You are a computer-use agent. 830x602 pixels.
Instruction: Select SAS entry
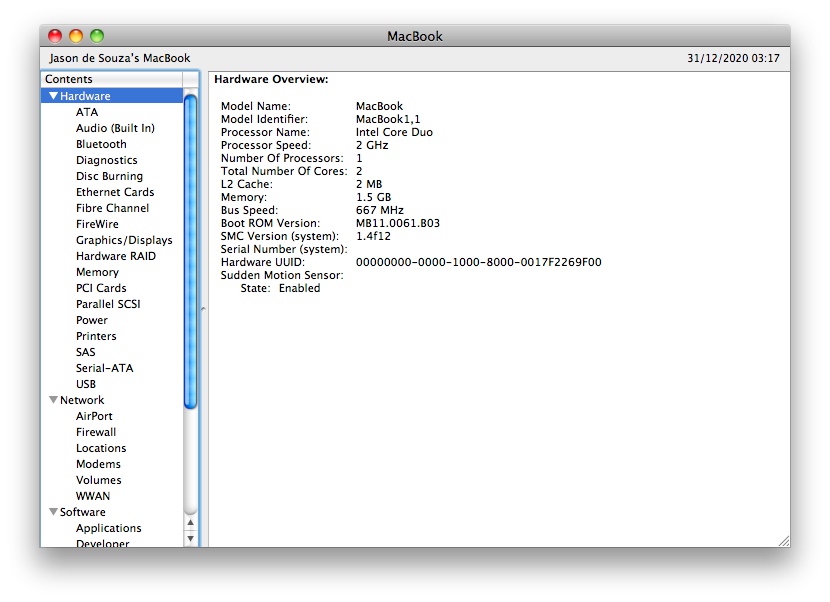[85, 352]
